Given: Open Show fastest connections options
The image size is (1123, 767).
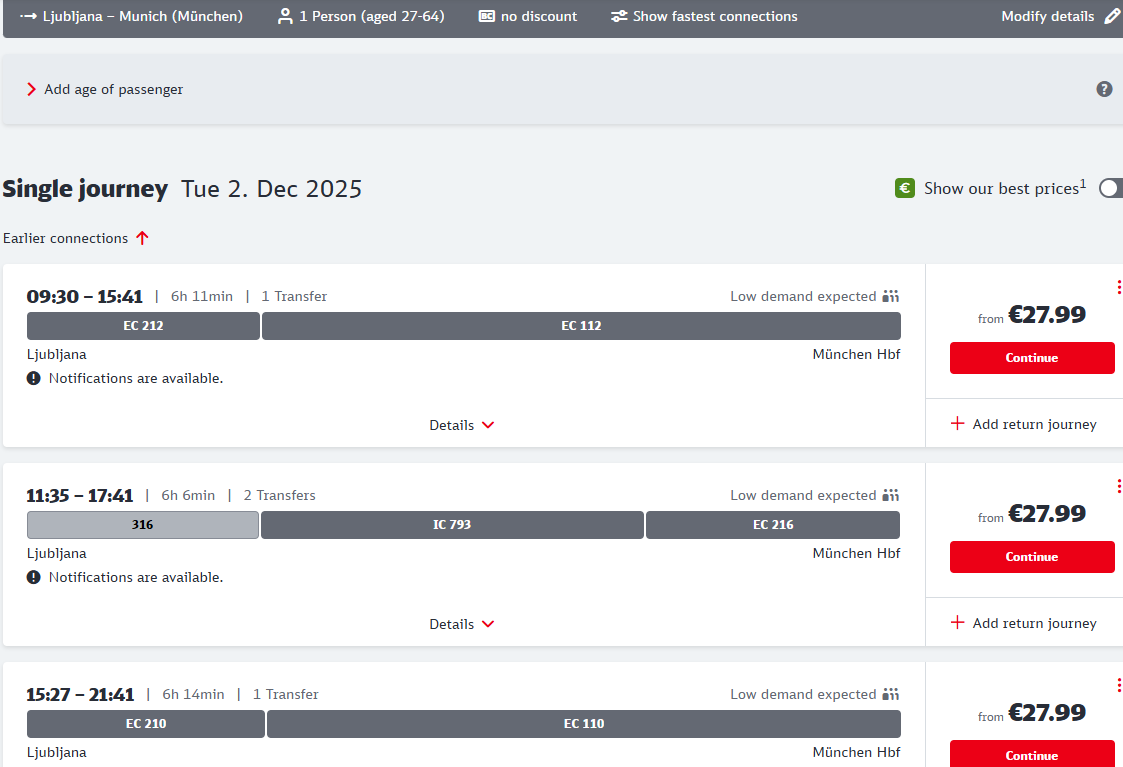Looking at the screenshot, I should pos(704,16).
